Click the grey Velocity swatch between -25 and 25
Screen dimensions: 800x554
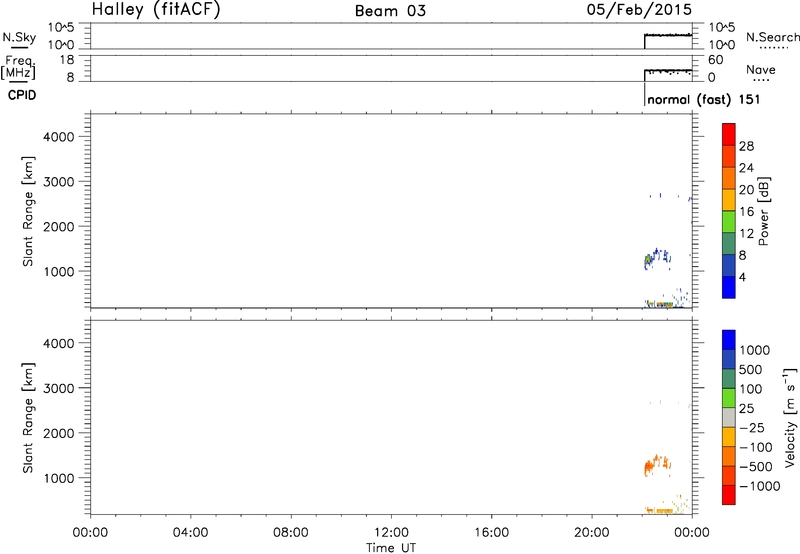[729, 418]
